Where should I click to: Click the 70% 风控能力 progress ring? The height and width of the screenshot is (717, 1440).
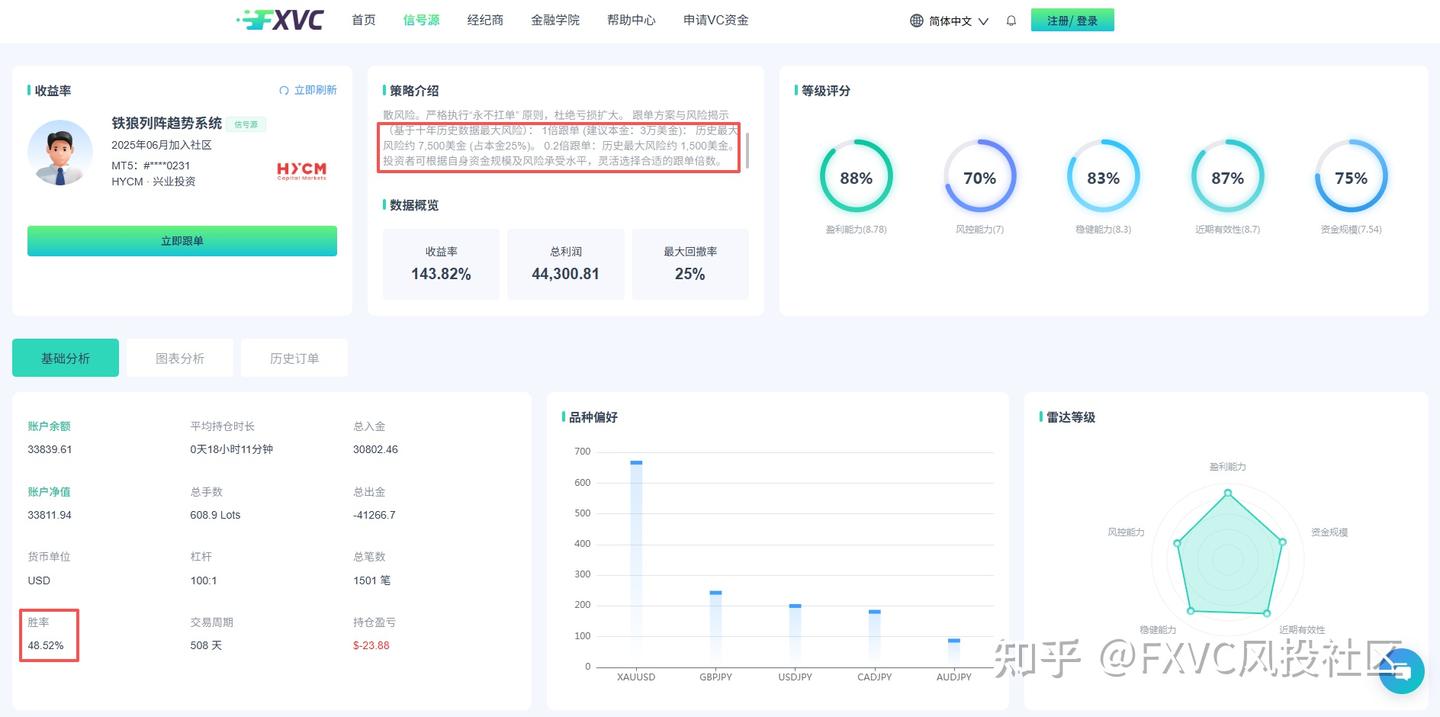(980, 178)
